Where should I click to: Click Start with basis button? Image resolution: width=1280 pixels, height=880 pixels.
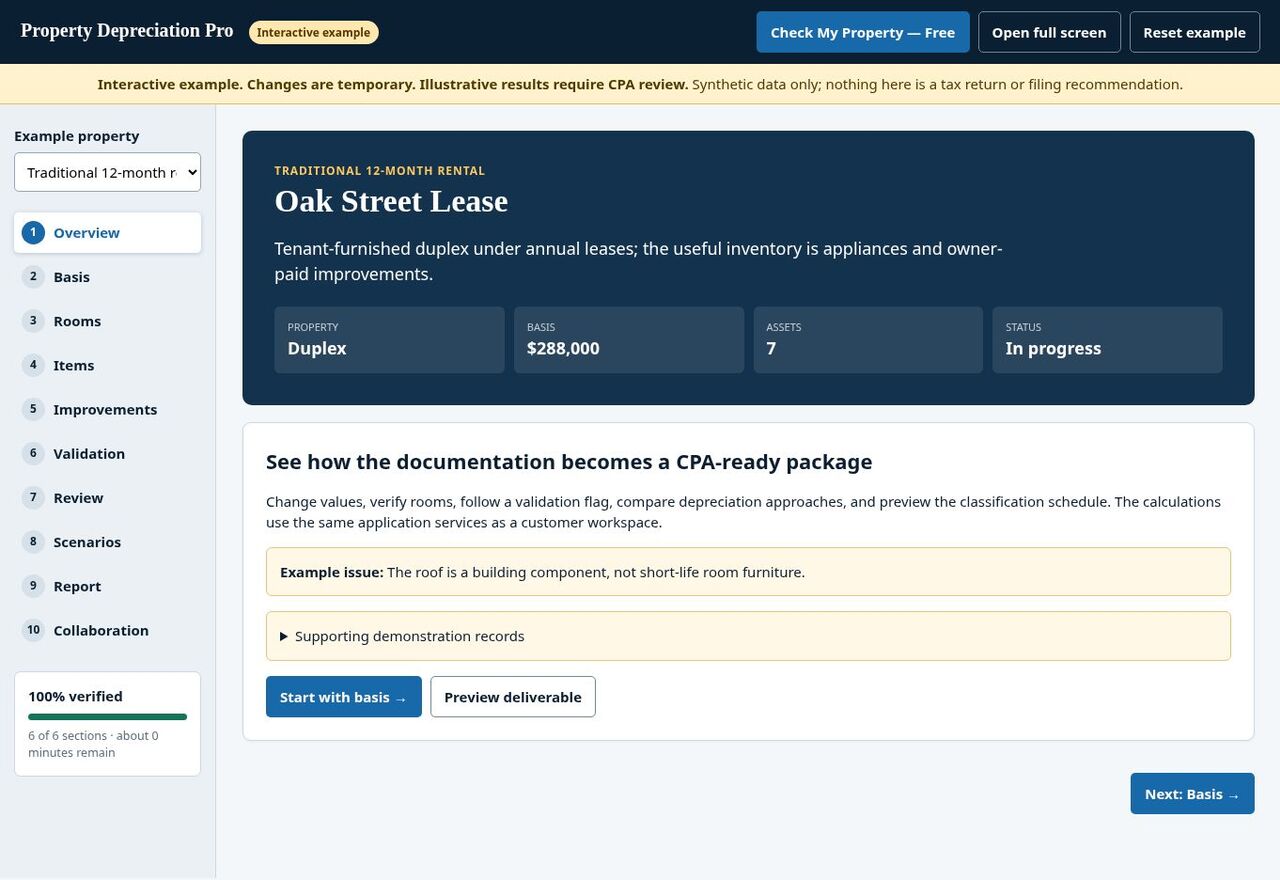coord(344,697)
